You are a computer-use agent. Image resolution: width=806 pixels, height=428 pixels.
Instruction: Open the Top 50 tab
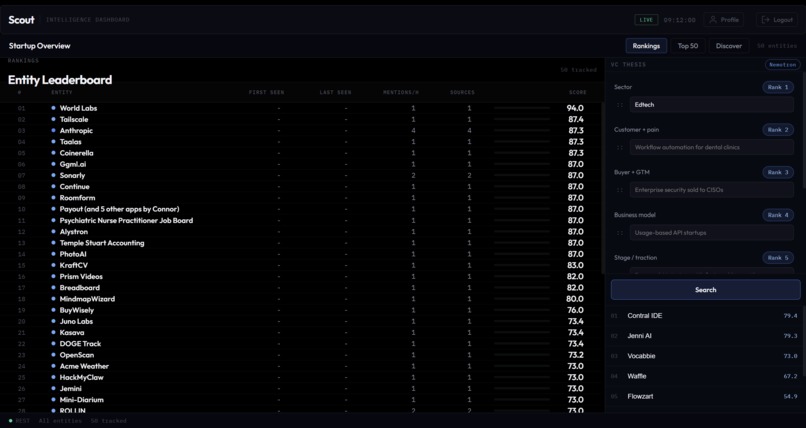pos(688,46)
